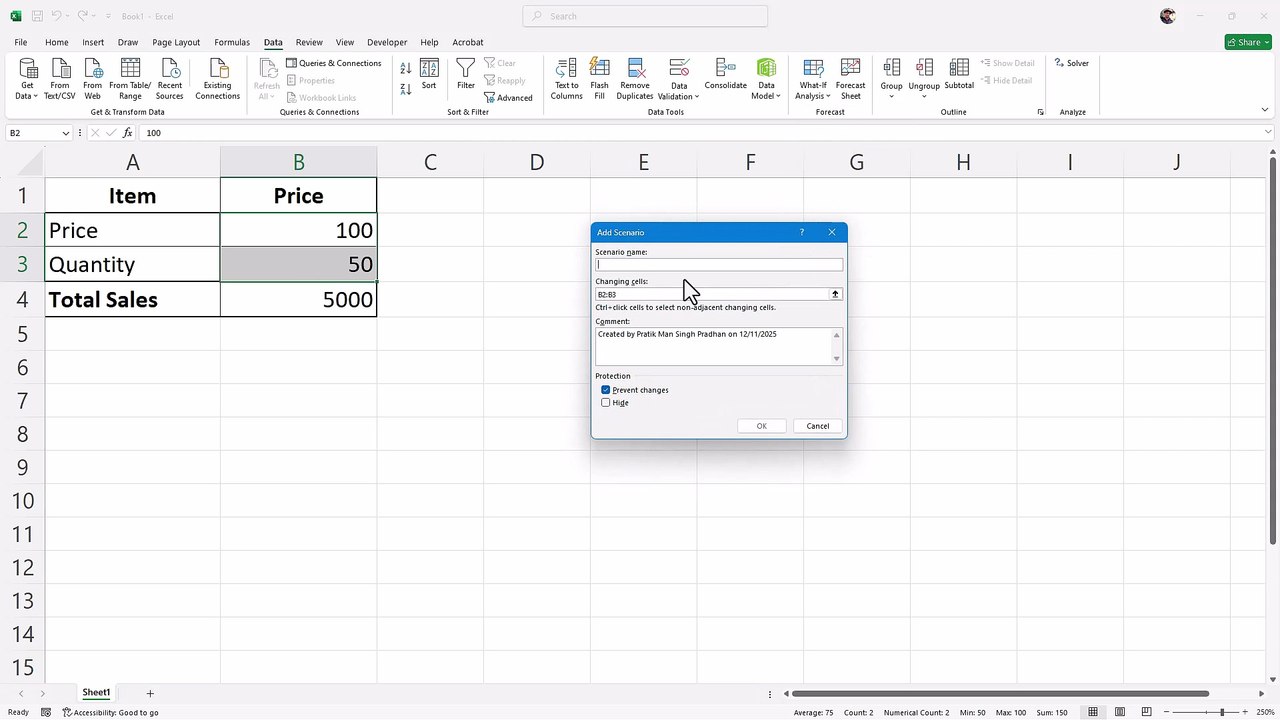
Task: Select the Sheet1 tab
Action: pyautogui.click(x=96, y=693)
